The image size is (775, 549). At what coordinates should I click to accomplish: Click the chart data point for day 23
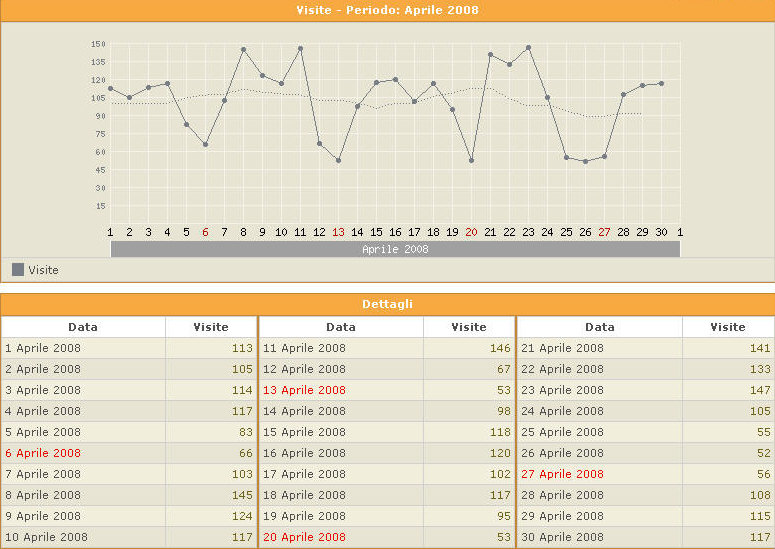coord(528,48)
